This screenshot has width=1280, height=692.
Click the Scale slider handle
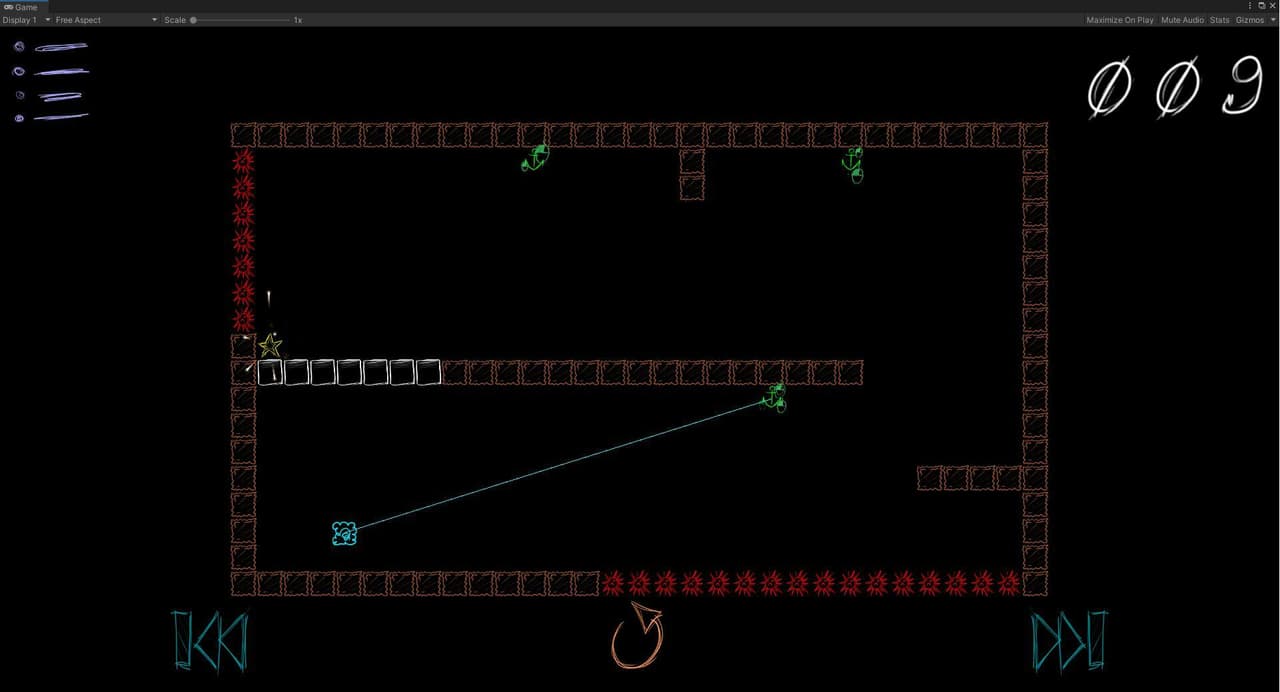[193, 20]
